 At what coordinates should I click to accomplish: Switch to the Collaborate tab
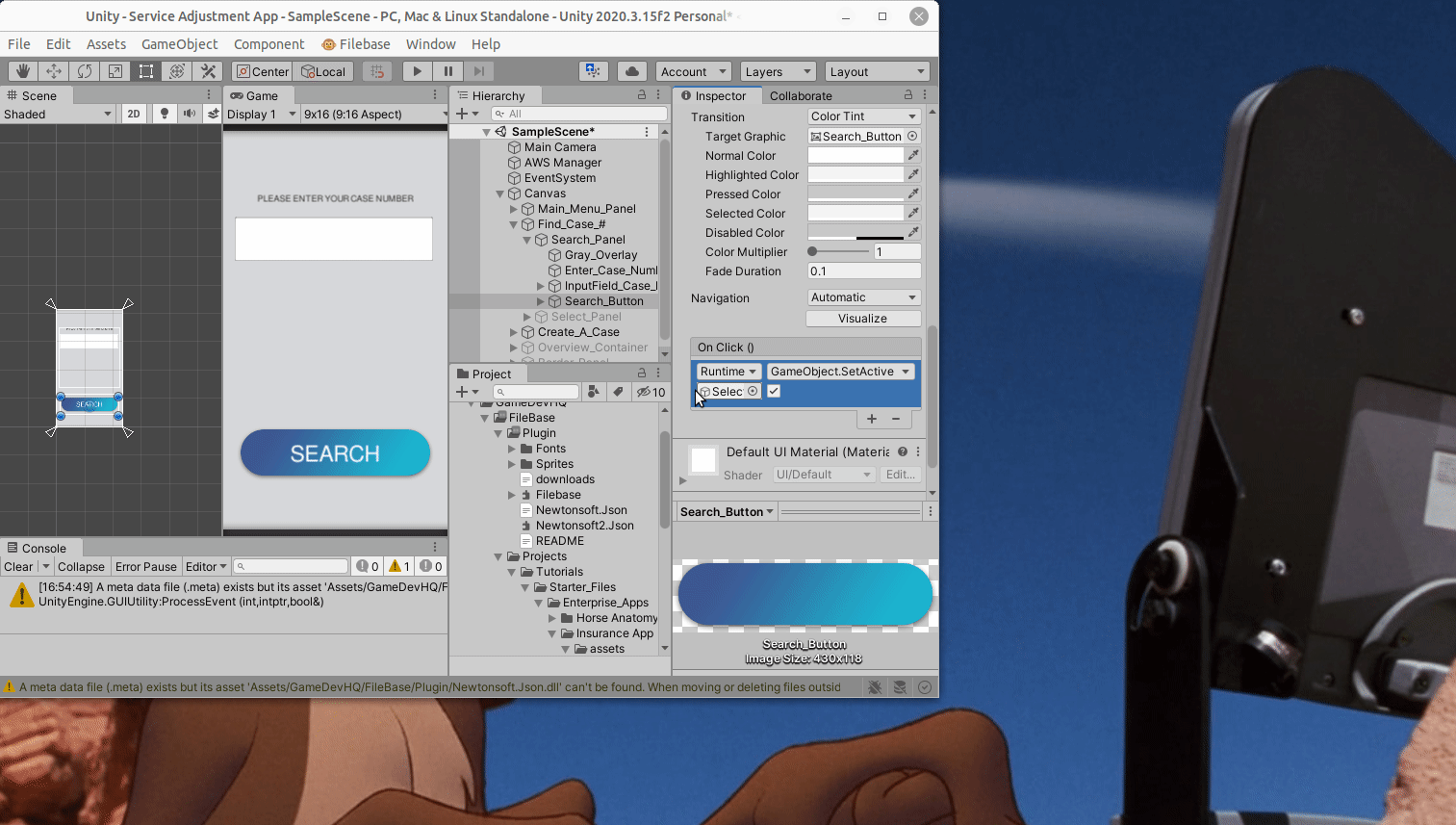point(801,95)
